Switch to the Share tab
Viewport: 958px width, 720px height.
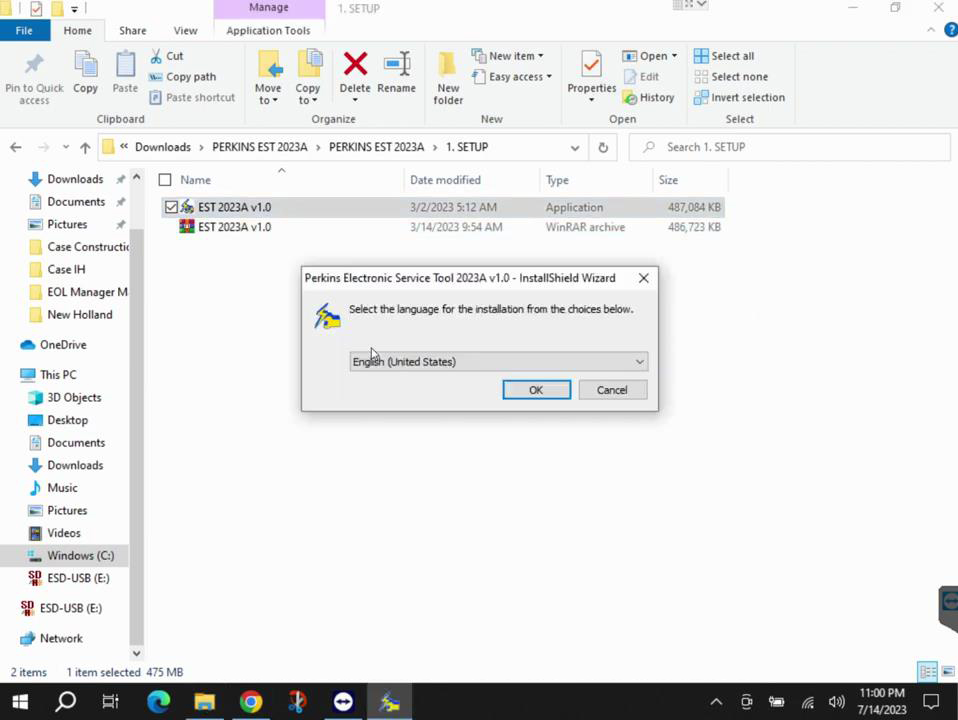(x=133, y=31)
